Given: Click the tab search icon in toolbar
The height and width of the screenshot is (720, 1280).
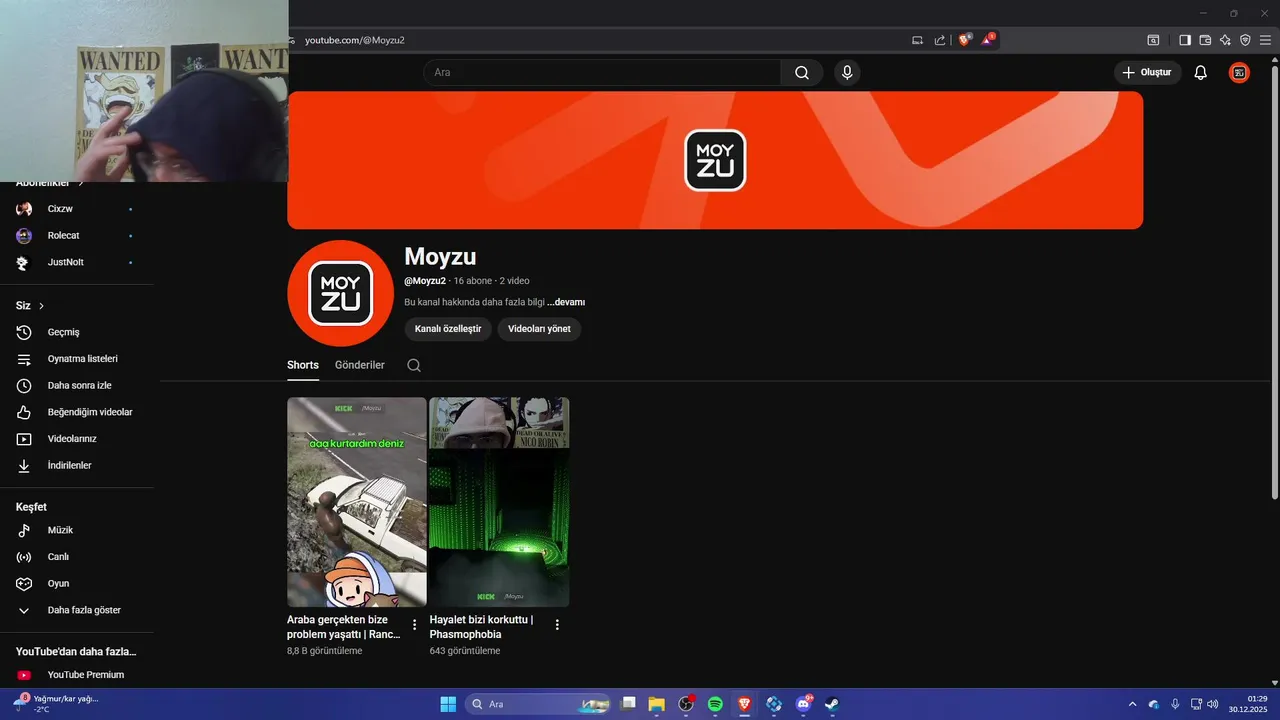Looking at the screenshot, I should pyautogui.click(x=1153, y=40).
